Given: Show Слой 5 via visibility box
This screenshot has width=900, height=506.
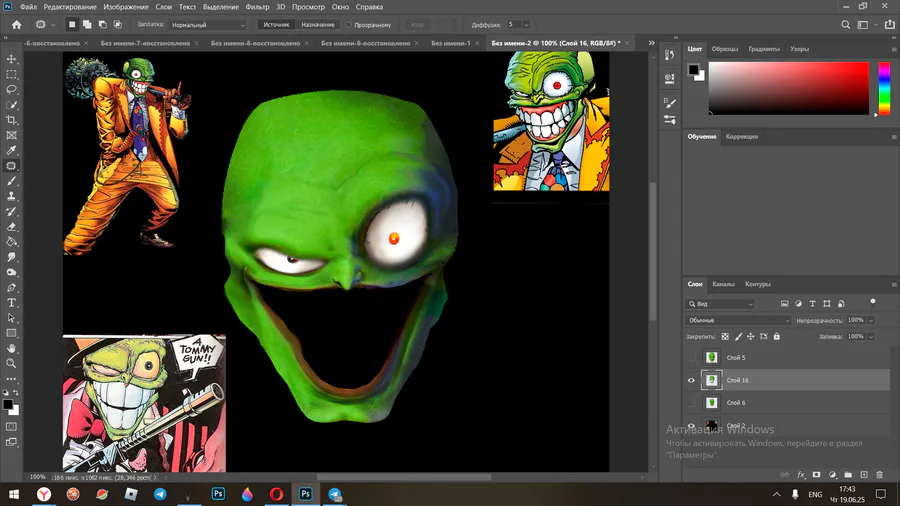Looking at the screenshot, I should (691, 357).
